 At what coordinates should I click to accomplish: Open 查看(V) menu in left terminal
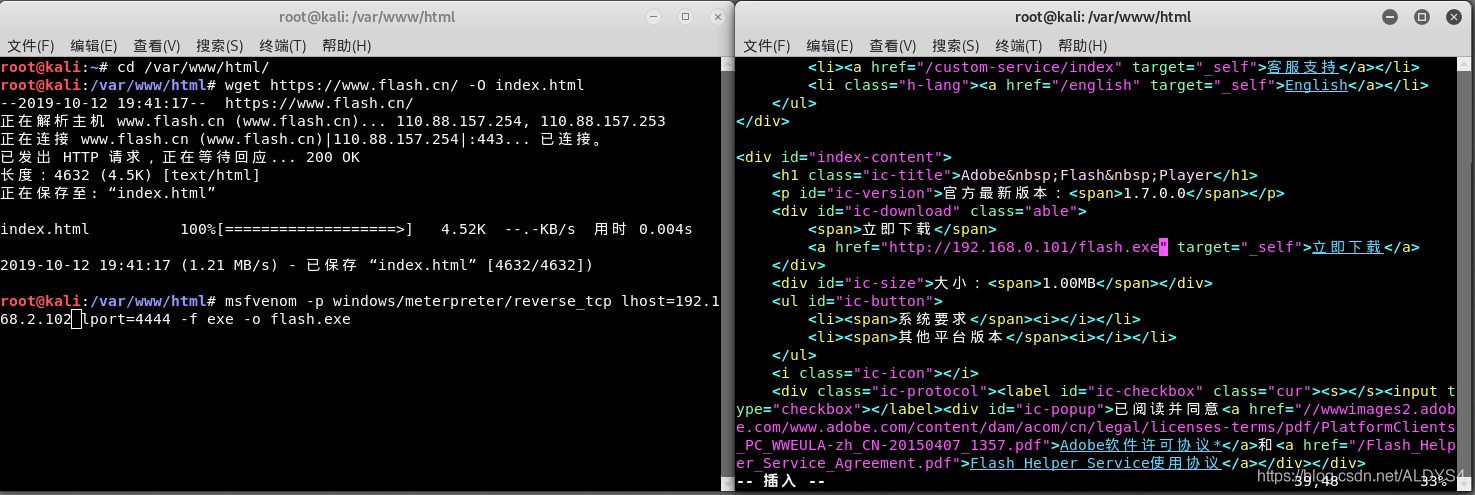(x=157, y=46)
